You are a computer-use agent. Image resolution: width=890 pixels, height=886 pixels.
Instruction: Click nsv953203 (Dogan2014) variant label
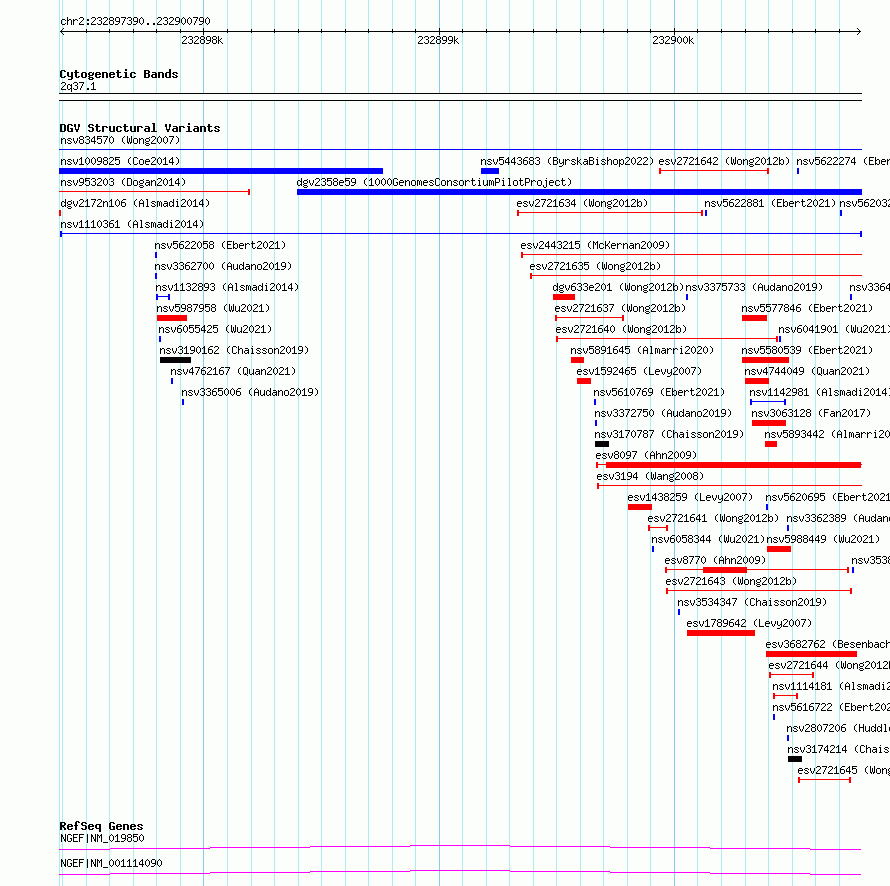pyautogui.click(x=123, y=182)
